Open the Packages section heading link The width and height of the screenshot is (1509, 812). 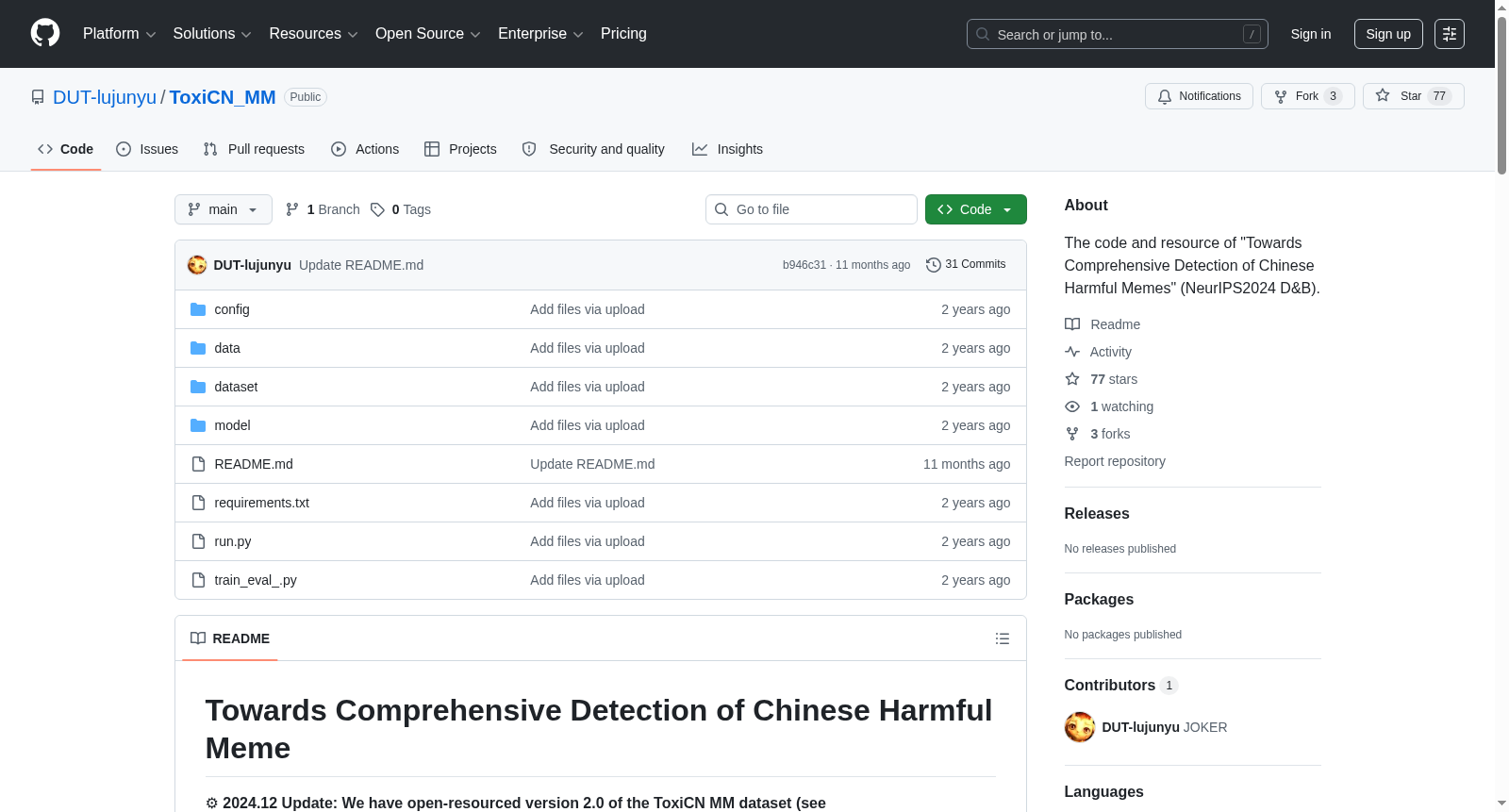point(1099,600)
